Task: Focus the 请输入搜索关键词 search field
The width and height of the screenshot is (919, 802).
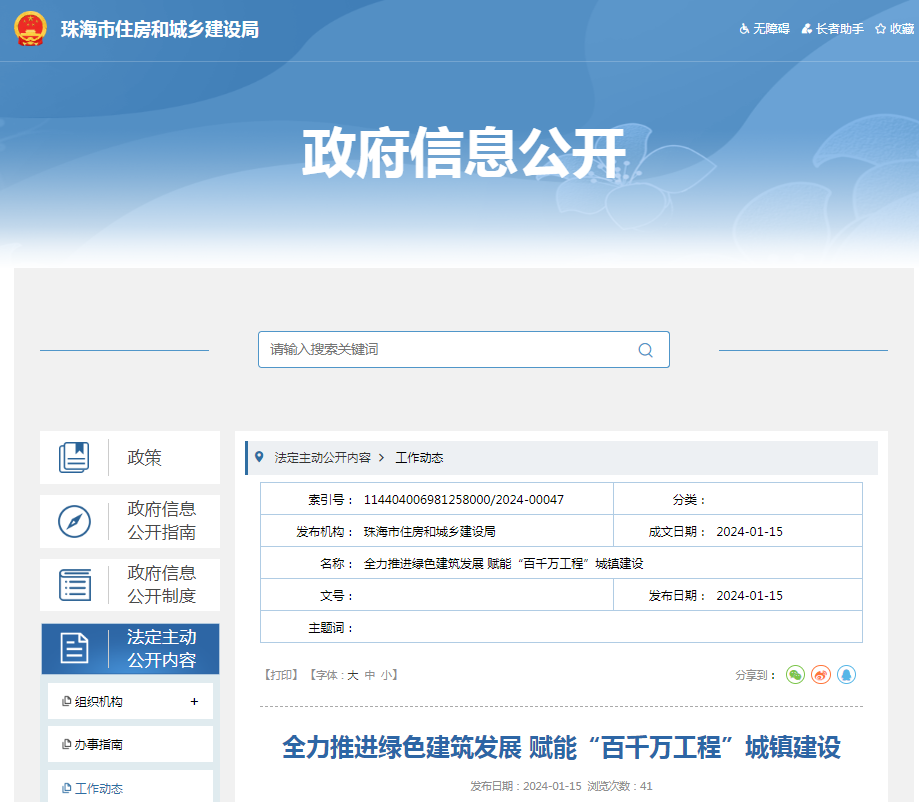Action: [464, 349]
